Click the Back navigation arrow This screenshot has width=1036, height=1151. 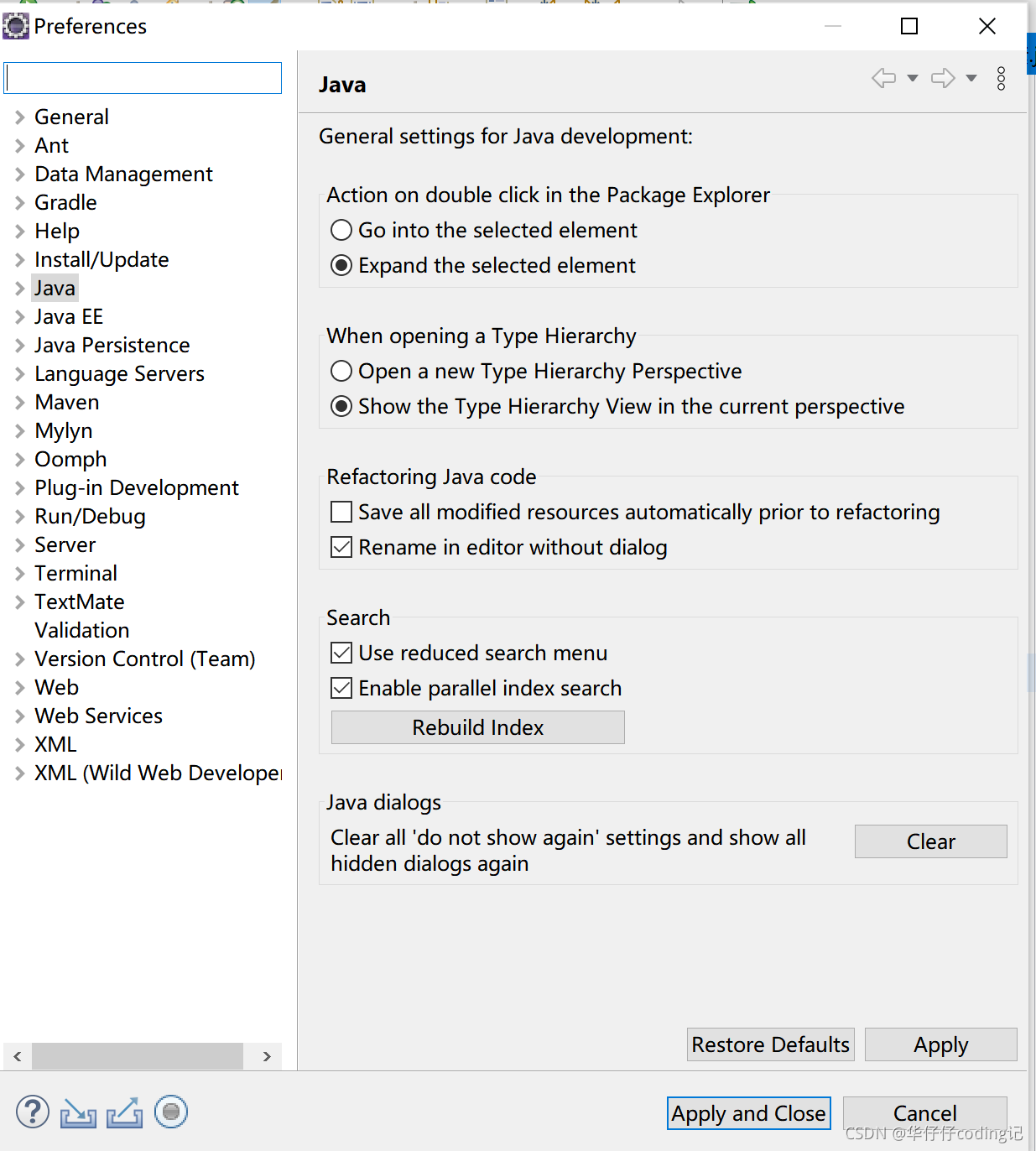tap(882, 78)
